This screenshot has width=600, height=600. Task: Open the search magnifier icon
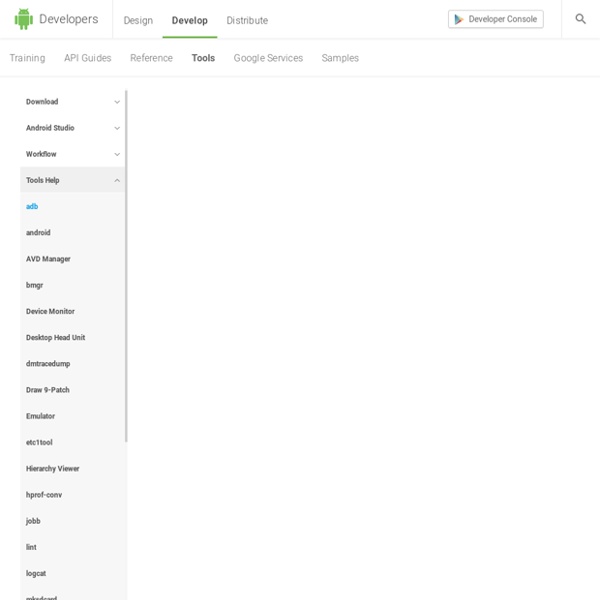[580, 19]
